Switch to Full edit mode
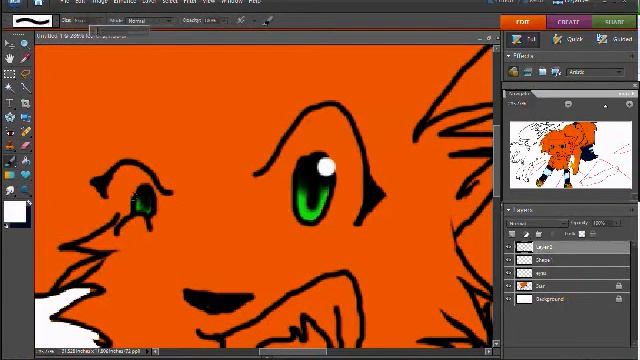Screen dimensions: 640x360 (x=524, y=40)
